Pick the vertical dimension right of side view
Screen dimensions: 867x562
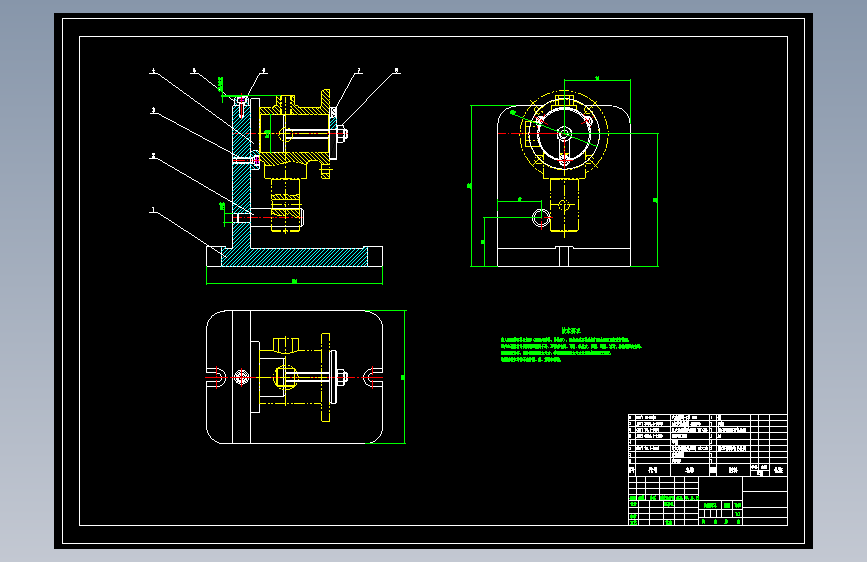(657, 200)
